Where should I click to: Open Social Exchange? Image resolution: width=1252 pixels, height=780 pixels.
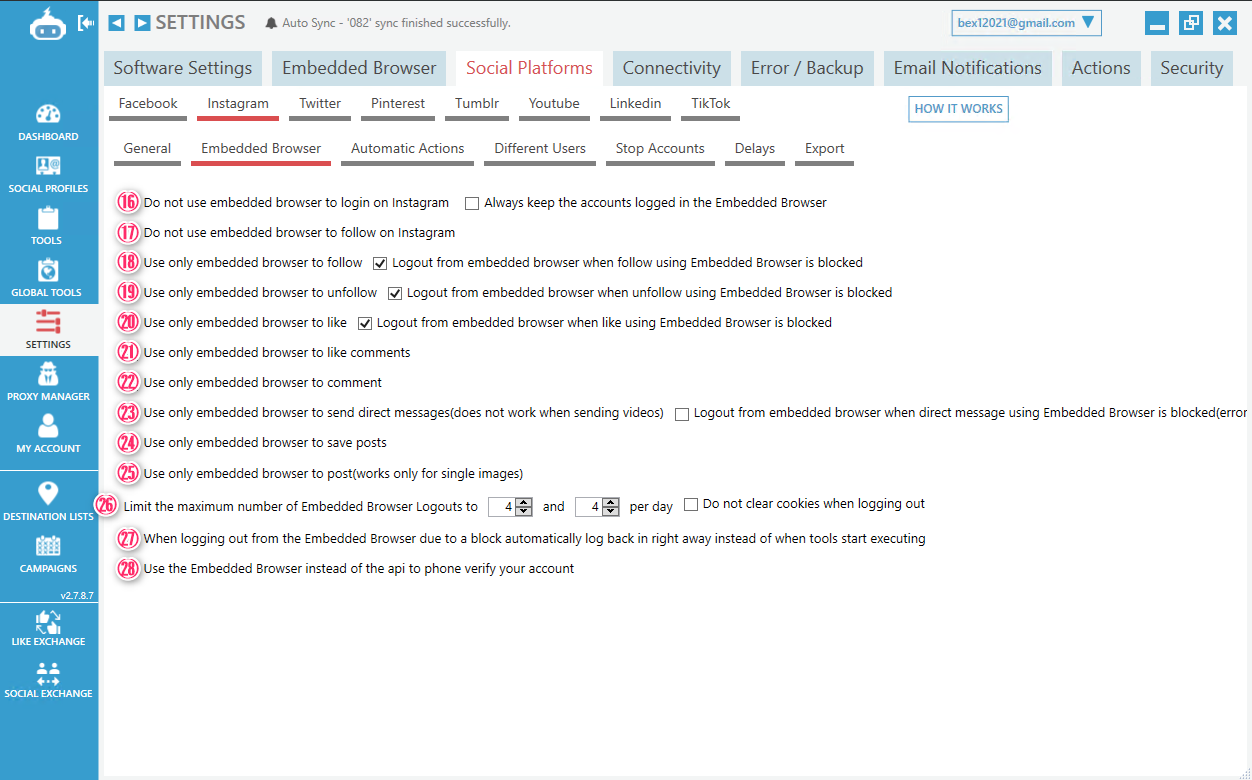48,679
